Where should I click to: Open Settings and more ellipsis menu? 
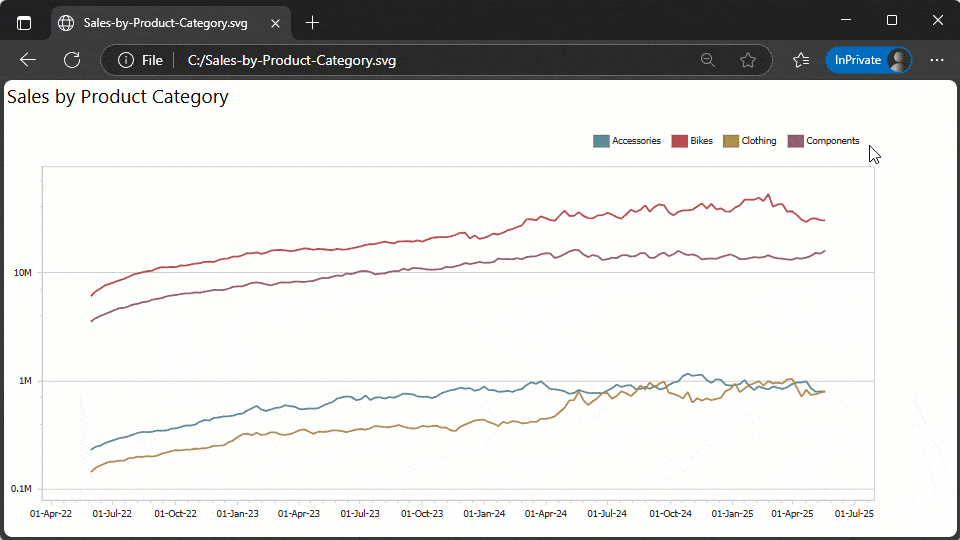tap(937, 60)
